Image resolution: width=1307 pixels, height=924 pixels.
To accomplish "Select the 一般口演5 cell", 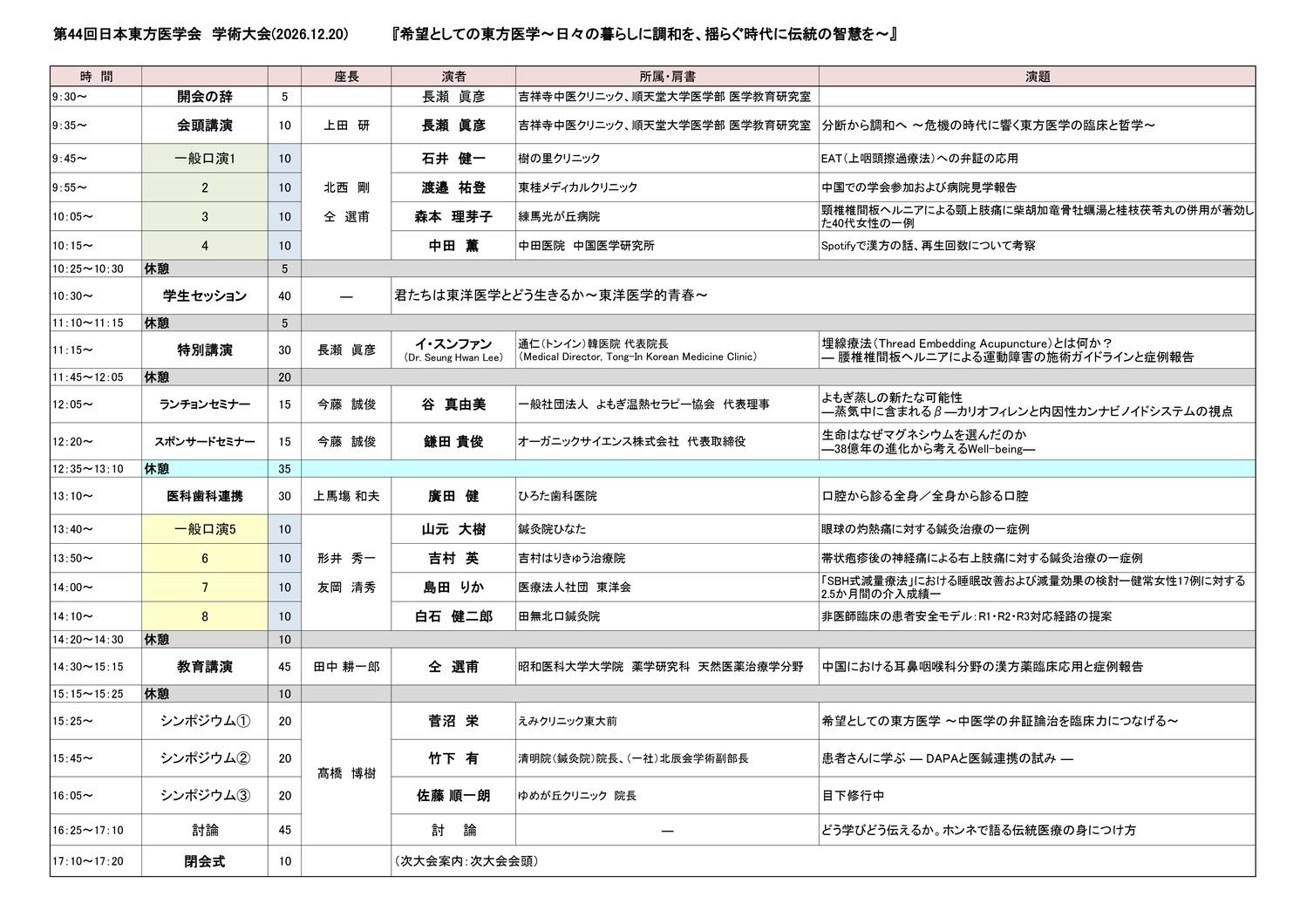I will point(205,529).
